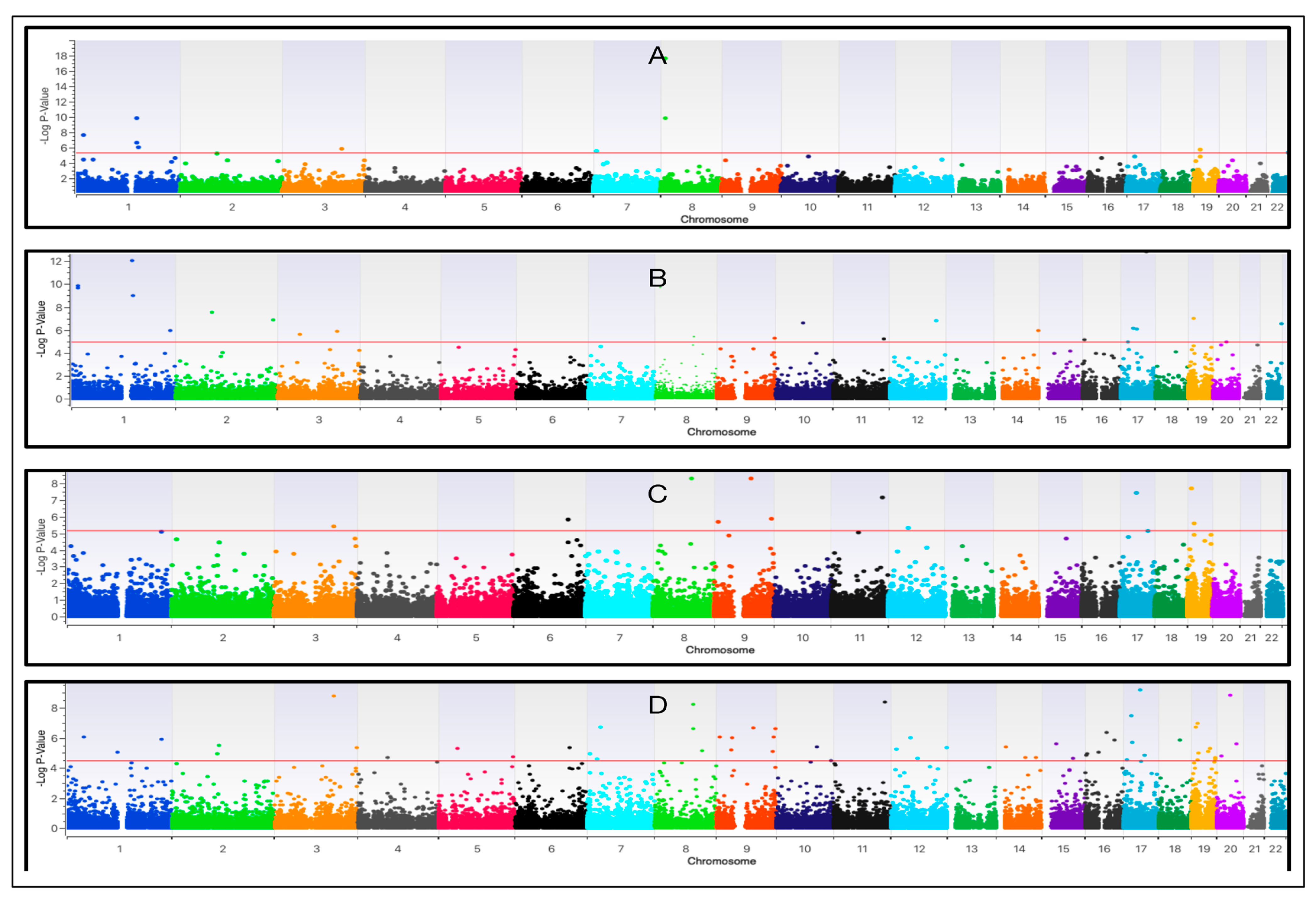Click the panel letter D label

(x=658, y=705)
